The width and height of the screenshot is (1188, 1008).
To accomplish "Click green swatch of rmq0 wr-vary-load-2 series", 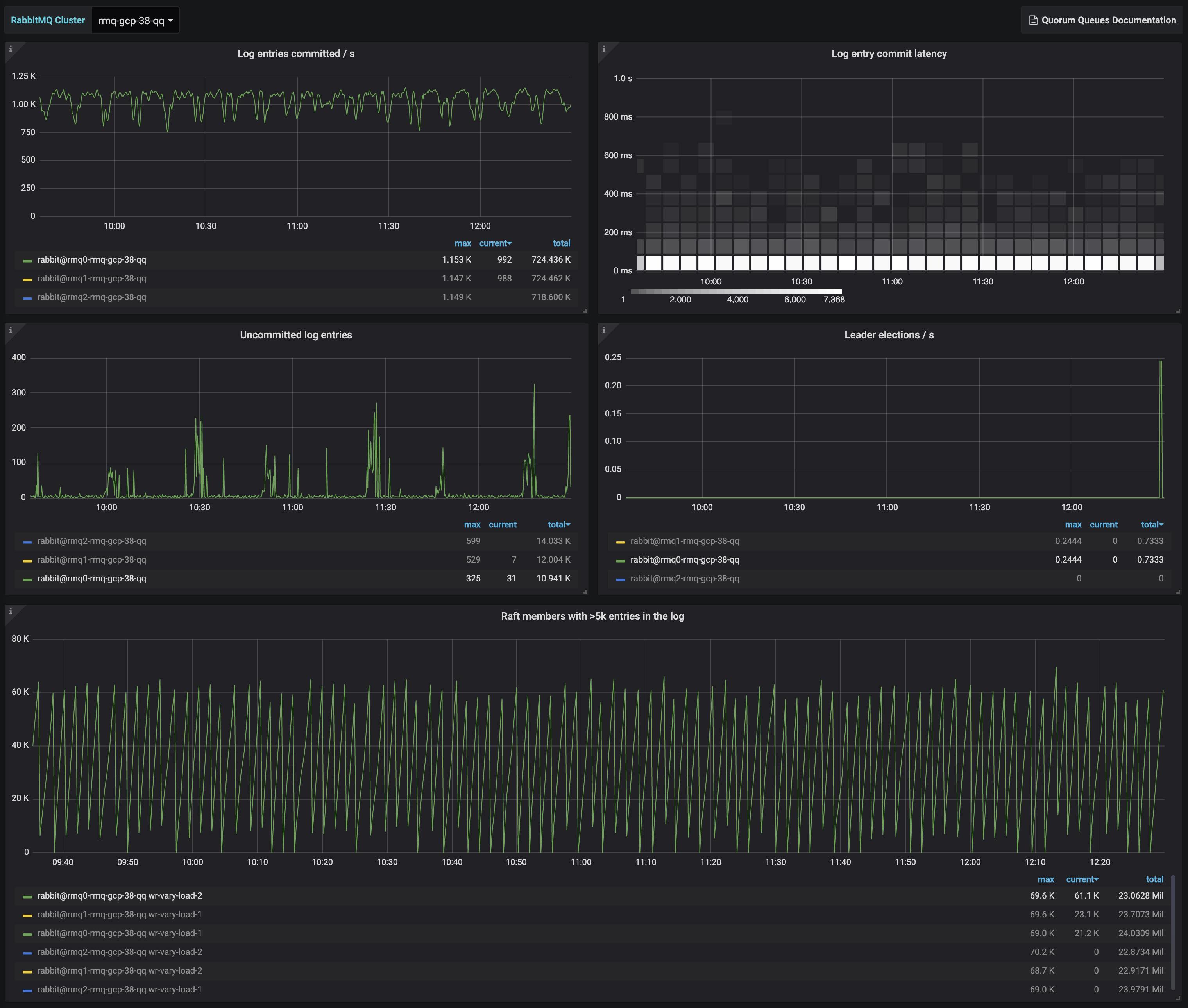I will pos(27,897).
